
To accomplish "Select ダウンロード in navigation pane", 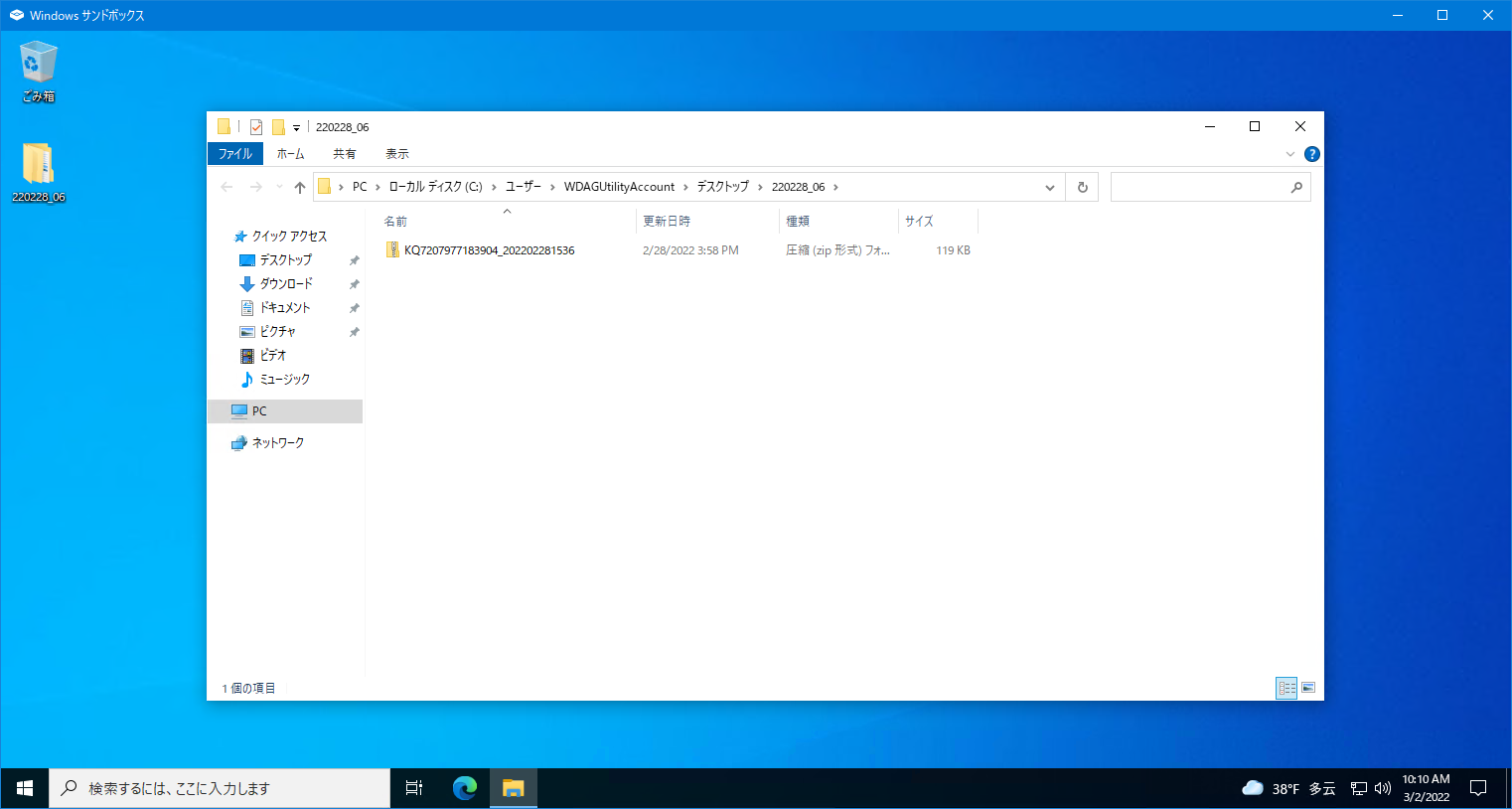I will [286, 284].
